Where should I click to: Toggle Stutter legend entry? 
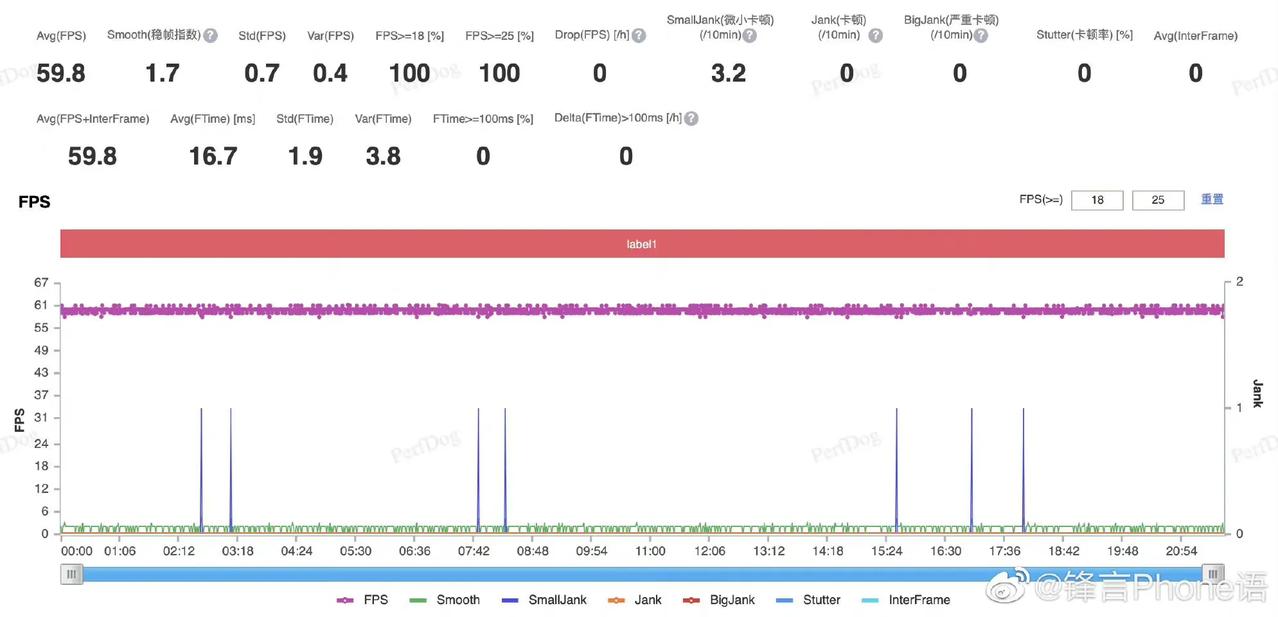[809, 600]
